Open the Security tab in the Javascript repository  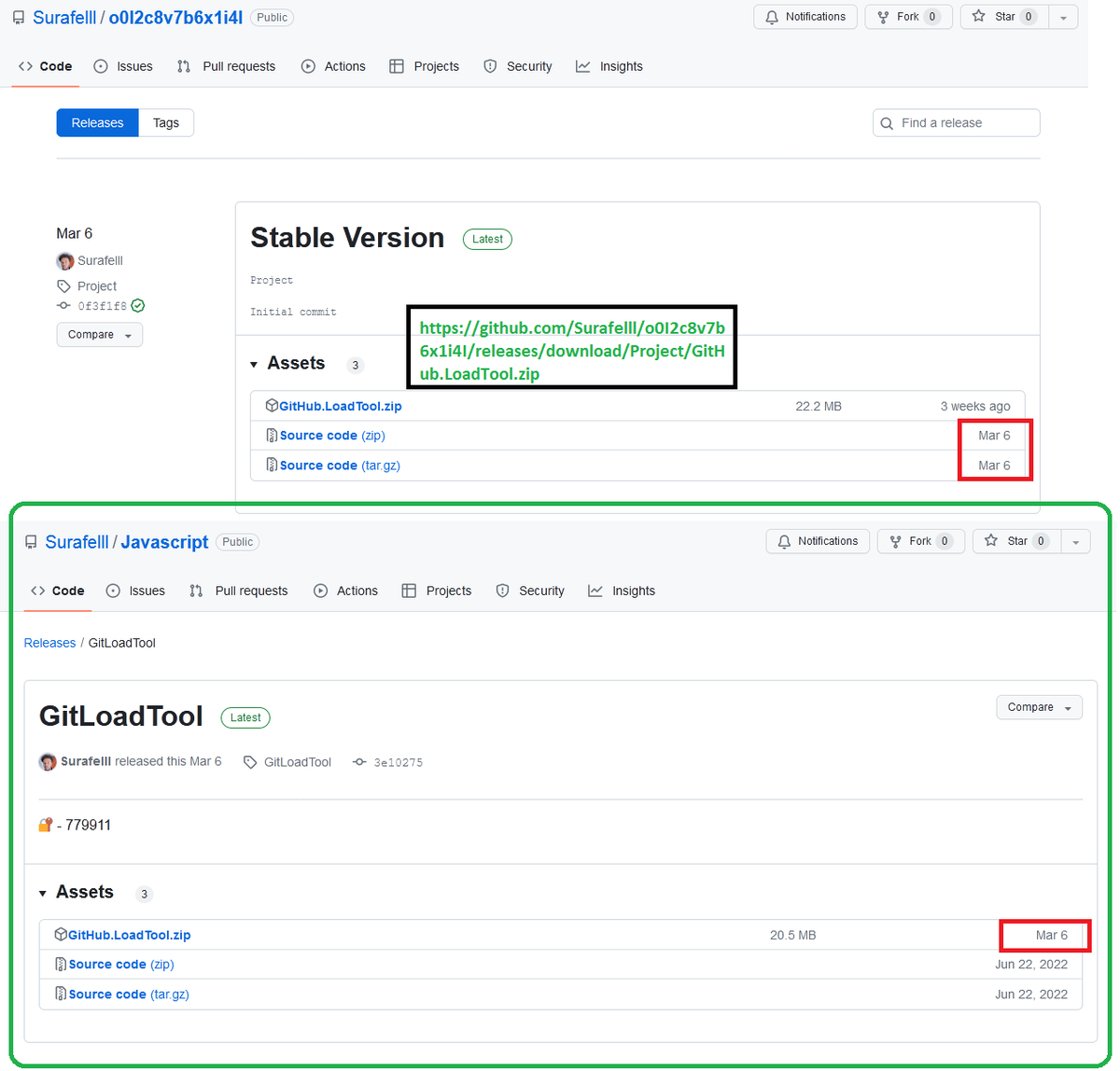(530, 591)
